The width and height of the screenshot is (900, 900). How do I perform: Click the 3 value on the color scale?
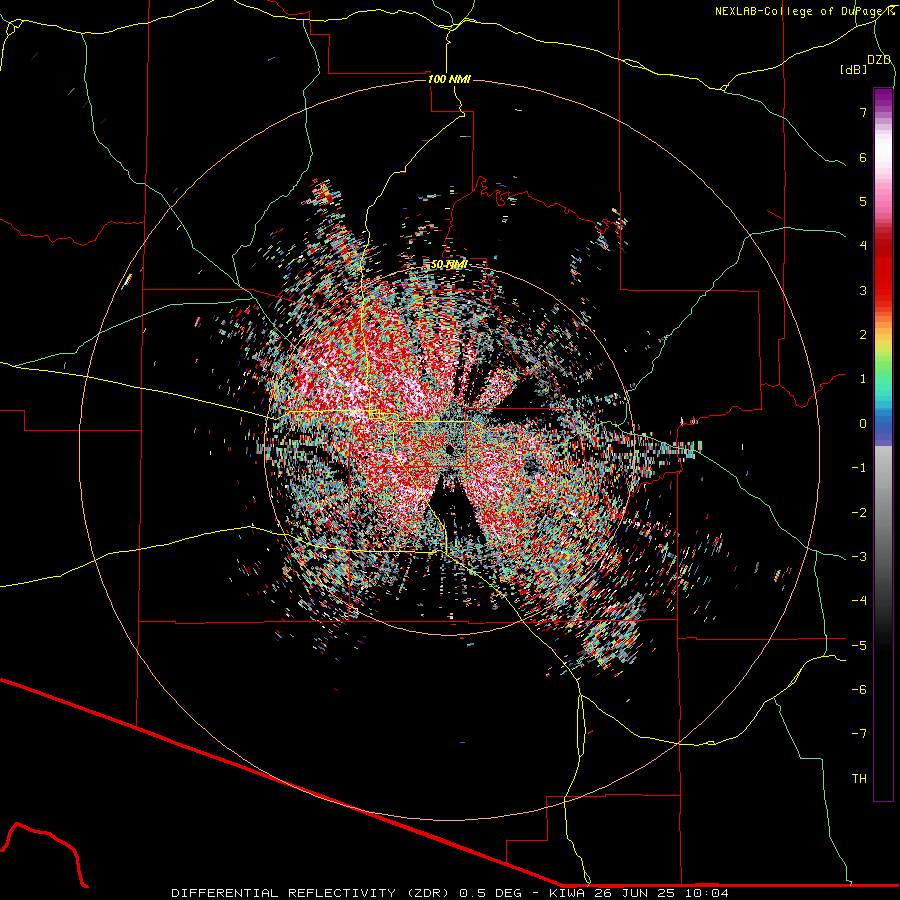point(863,290)
